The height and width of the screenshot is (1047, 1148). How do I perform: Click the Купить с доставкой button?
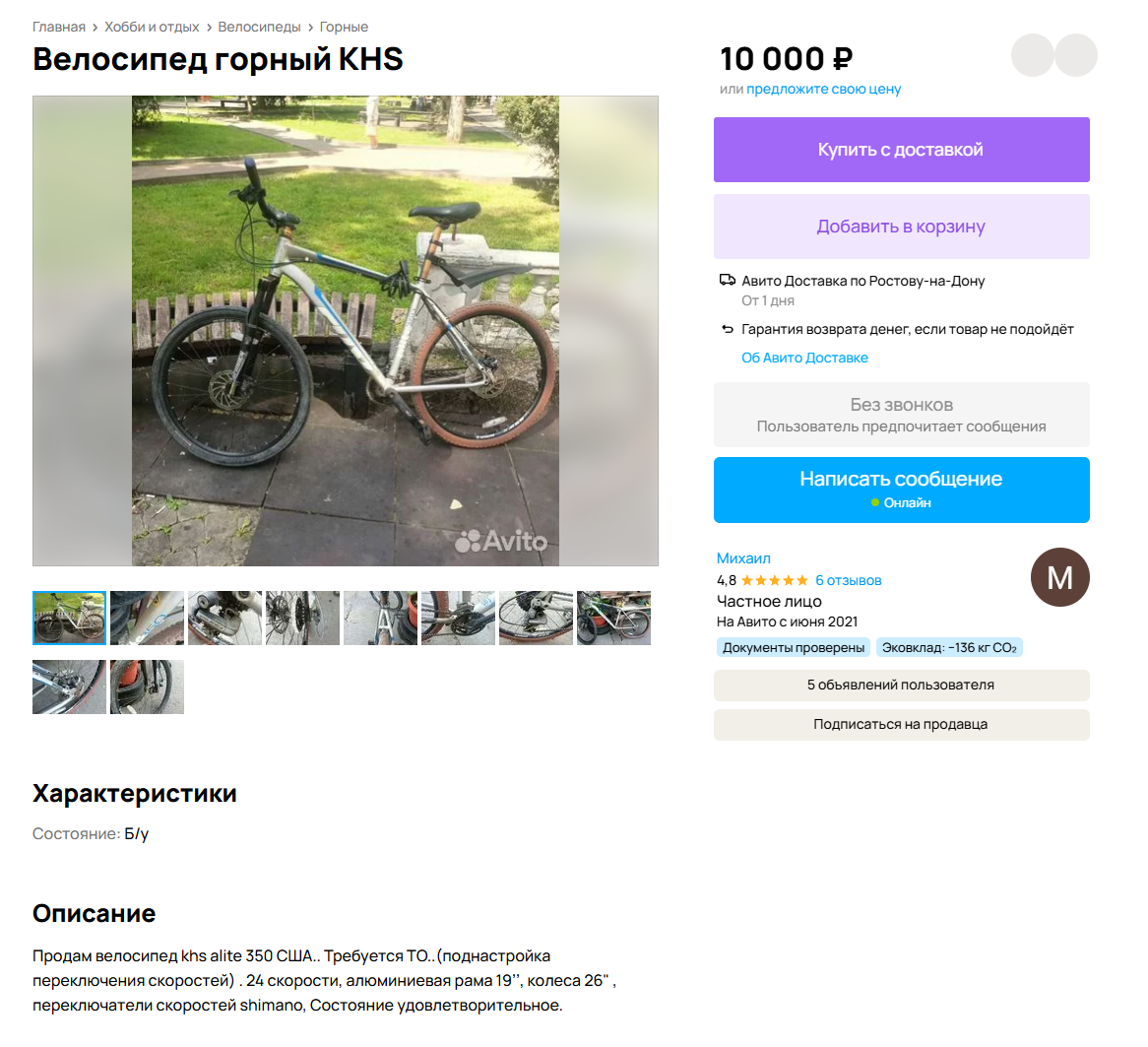click(901, 150)
